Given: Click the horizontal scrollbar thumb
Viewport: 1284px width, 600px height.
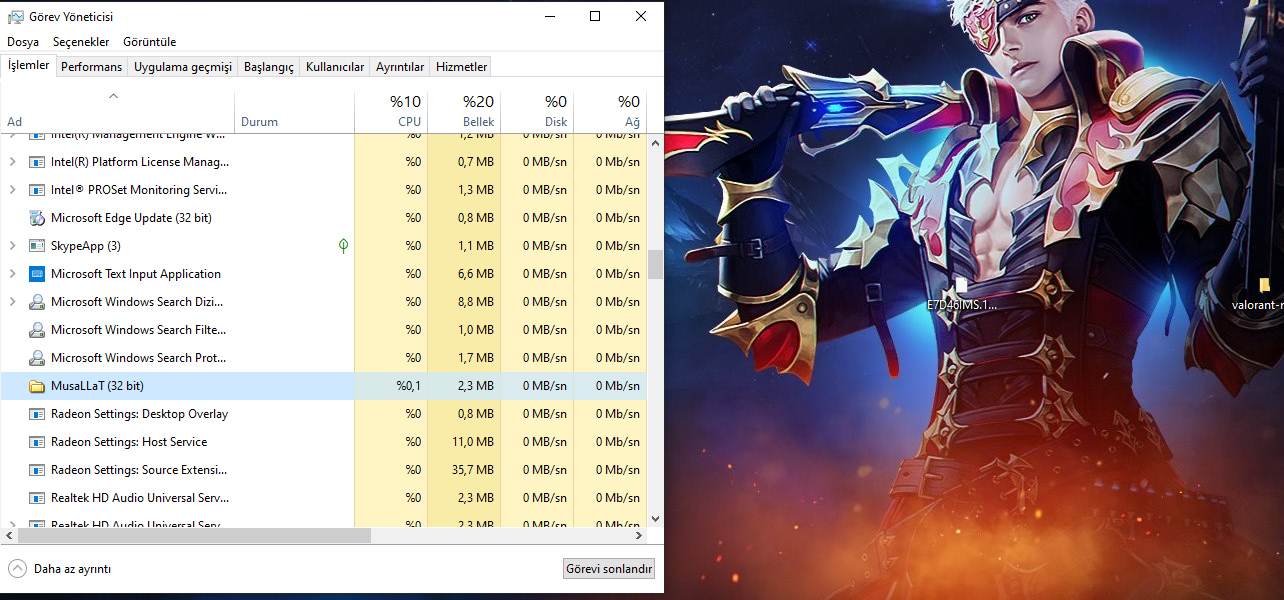Looking at the screenshot, I should (x=193, y=536).
